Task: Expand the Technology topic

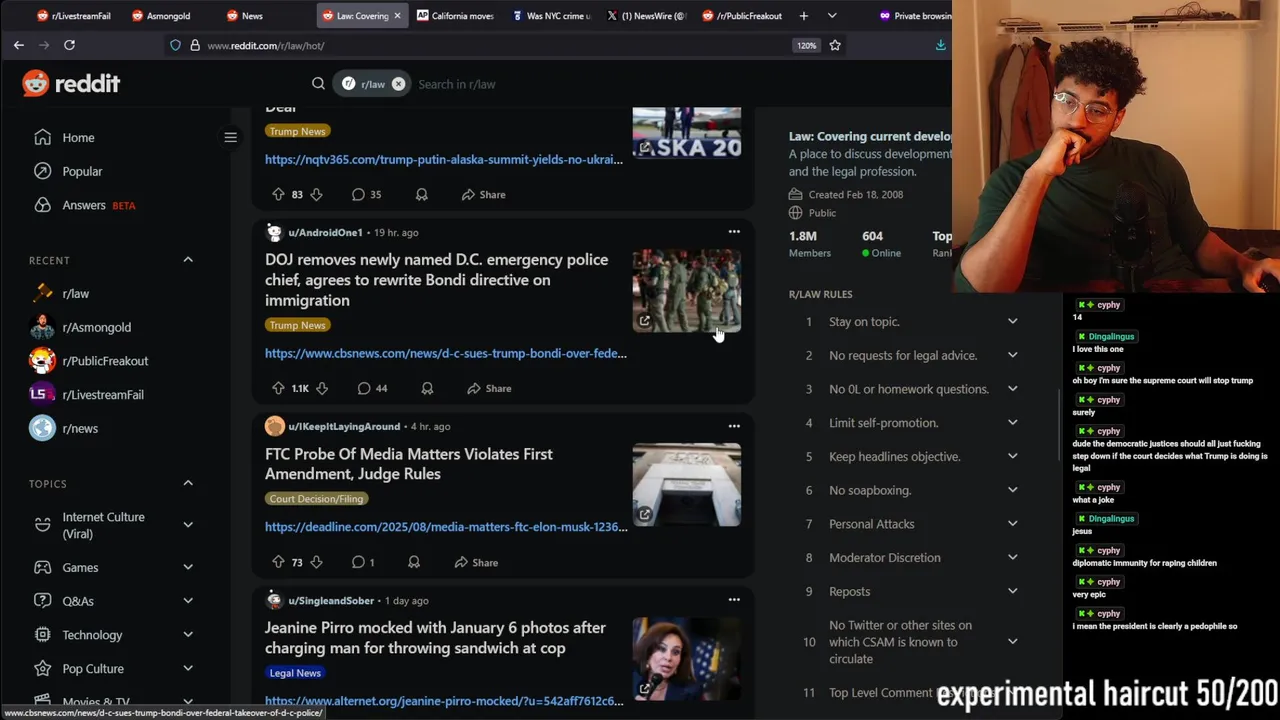Action: pos(188,635)
